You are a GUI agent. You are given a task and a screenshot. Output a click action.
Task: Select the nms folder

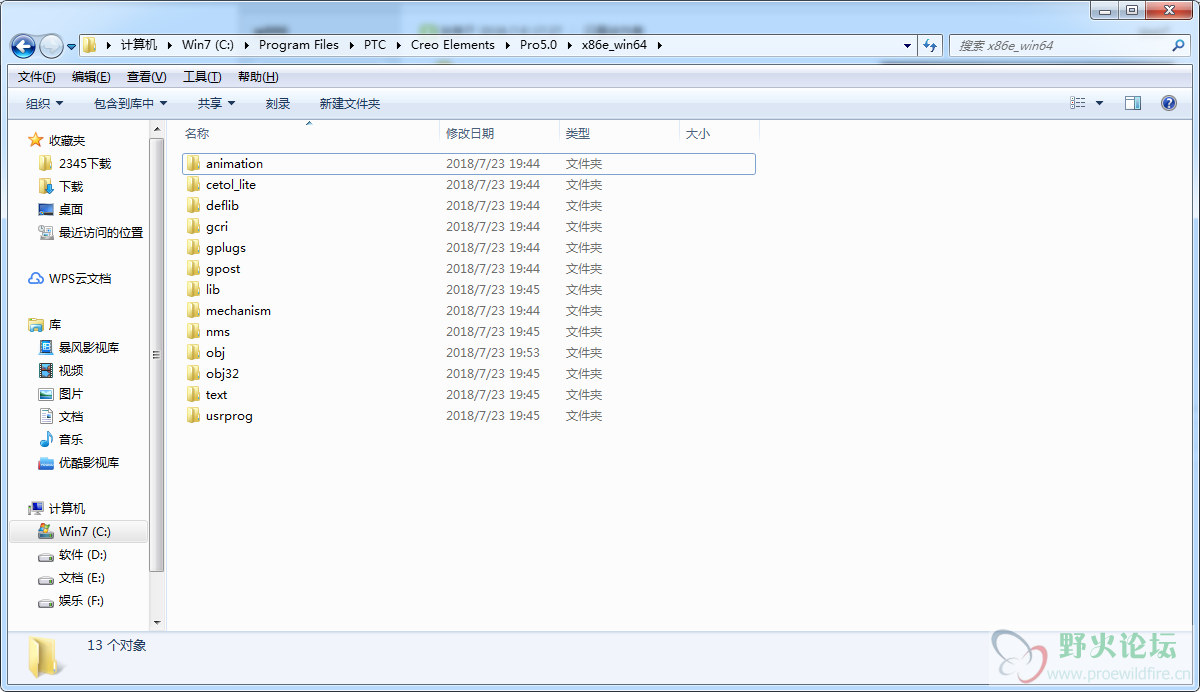click(x=468, y=332)
